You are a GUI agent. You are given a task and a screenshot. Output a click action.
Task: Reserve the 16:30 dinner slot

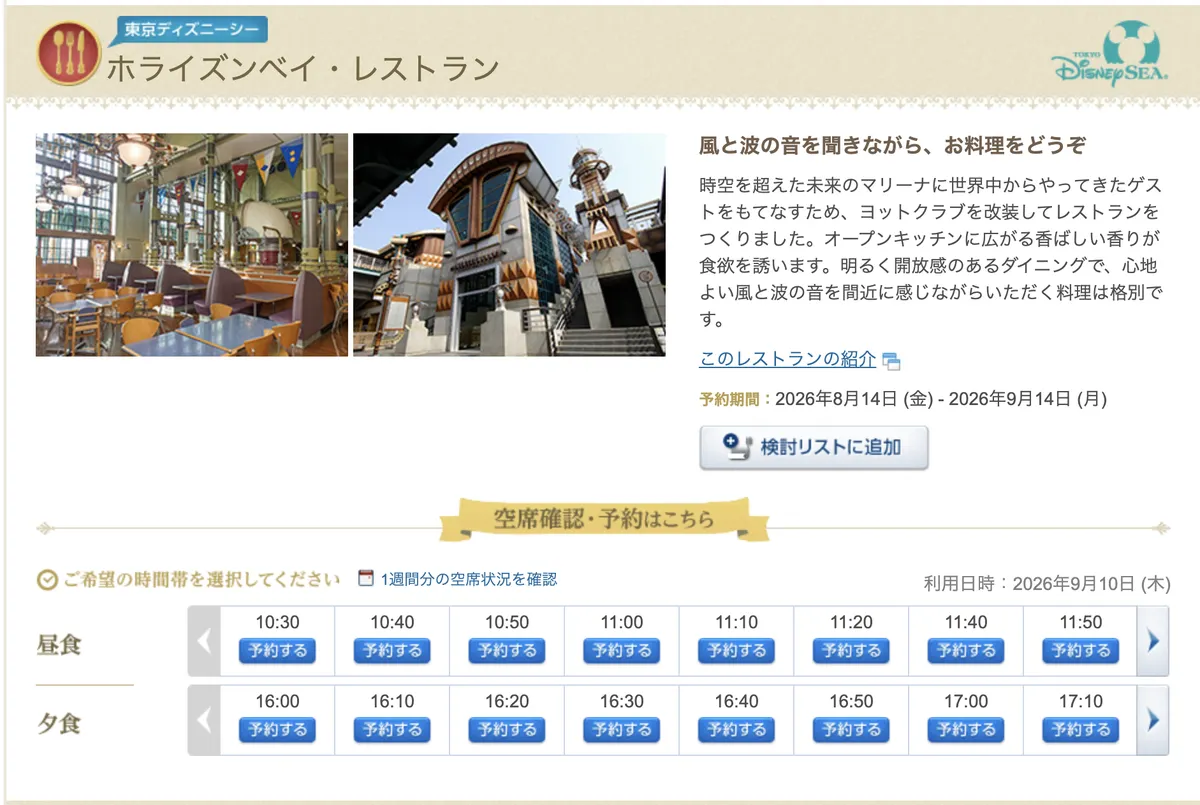pos(622,729)
